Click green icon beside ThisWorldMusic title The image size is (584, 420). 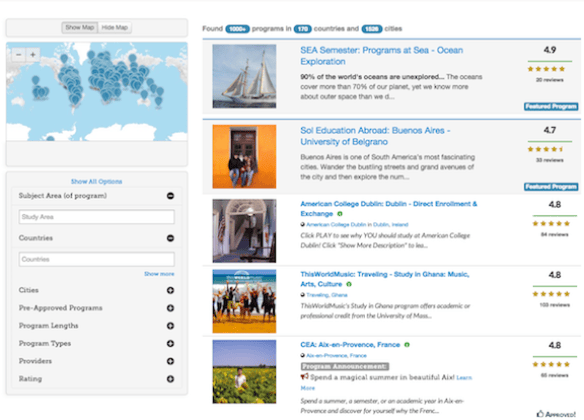pyautogui.click(x=349, y=284)
